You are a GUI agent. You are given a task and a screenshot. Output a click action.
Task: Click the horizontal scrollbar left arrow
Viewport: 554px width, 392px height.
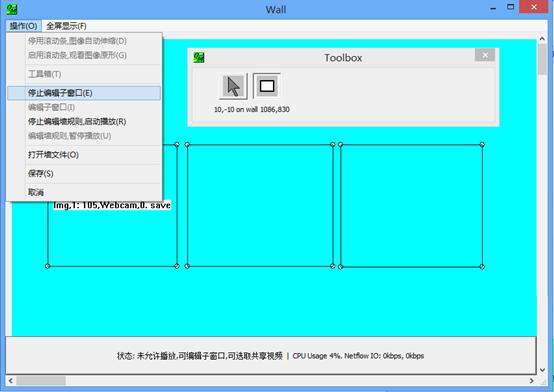(x=11, y=381)
